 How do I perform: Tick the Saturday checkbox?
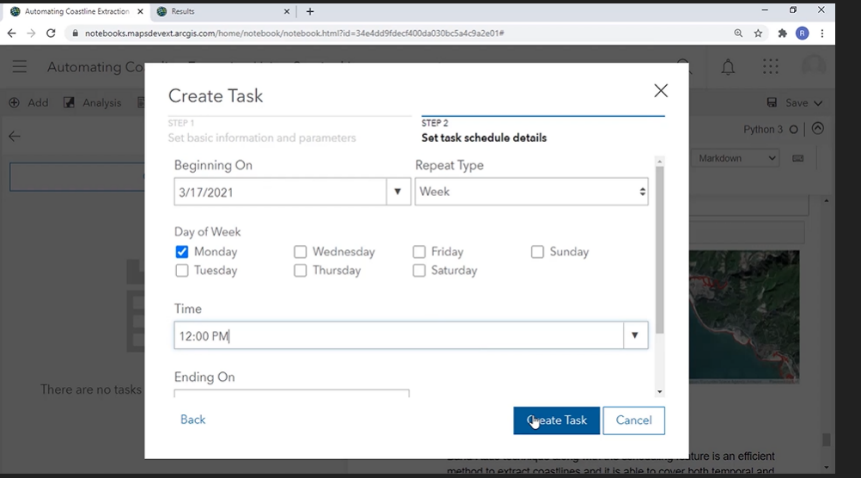(x=419, y=270)
